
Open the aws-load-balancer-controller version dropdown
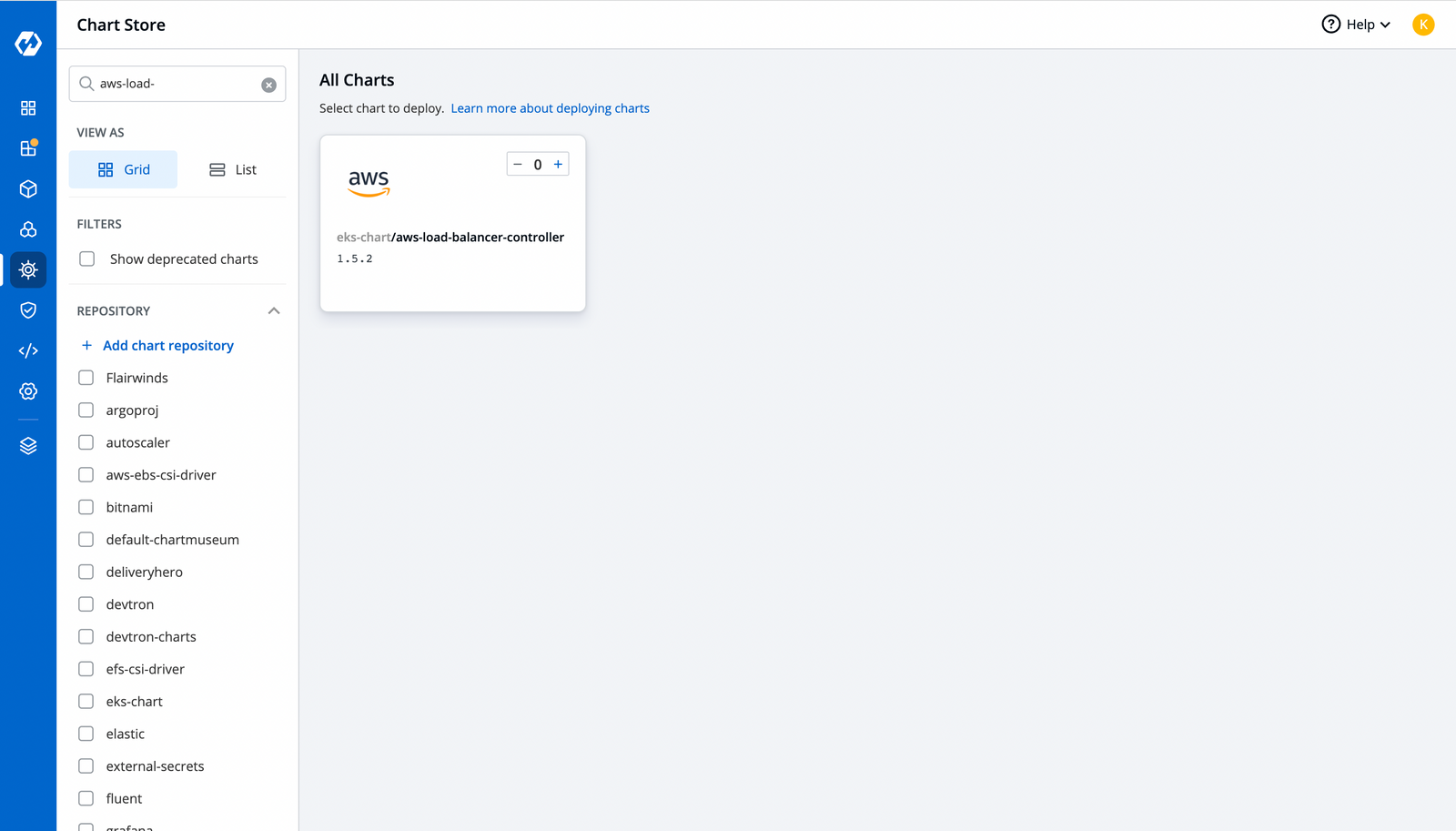pyautogui.click(x=355, y=258)
